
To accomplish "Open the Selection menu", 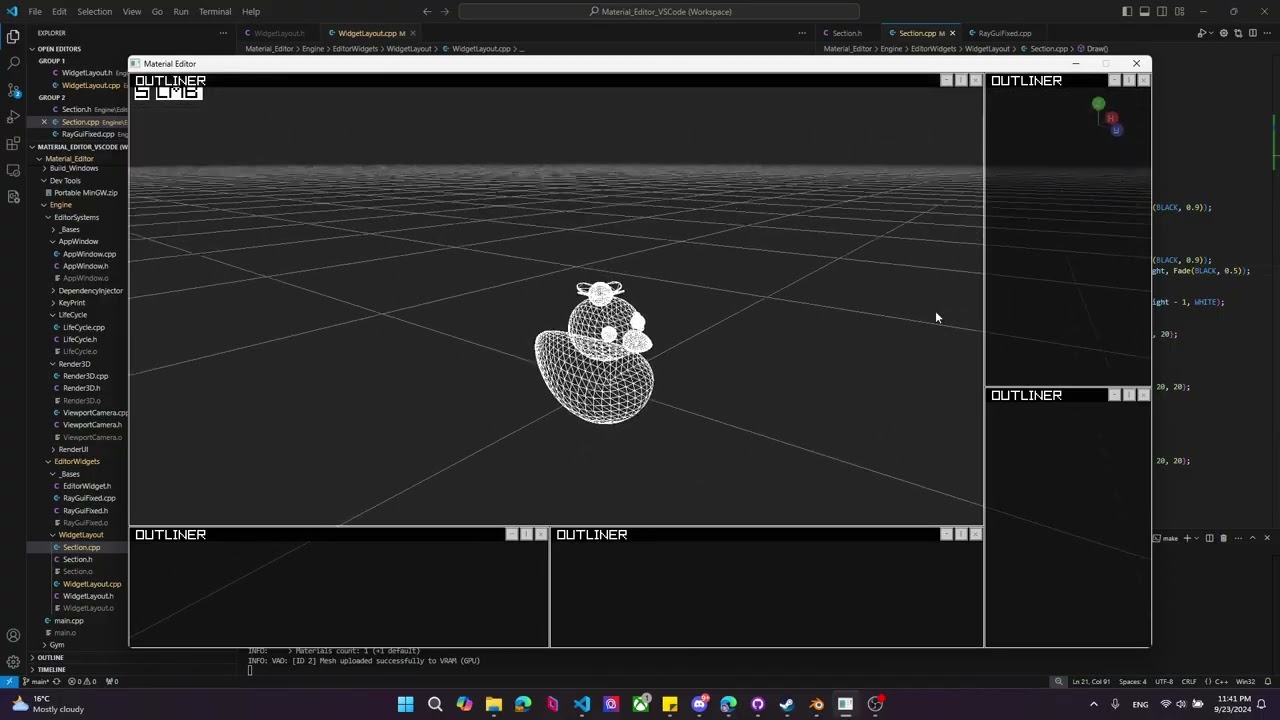I will tap(95, 12).
